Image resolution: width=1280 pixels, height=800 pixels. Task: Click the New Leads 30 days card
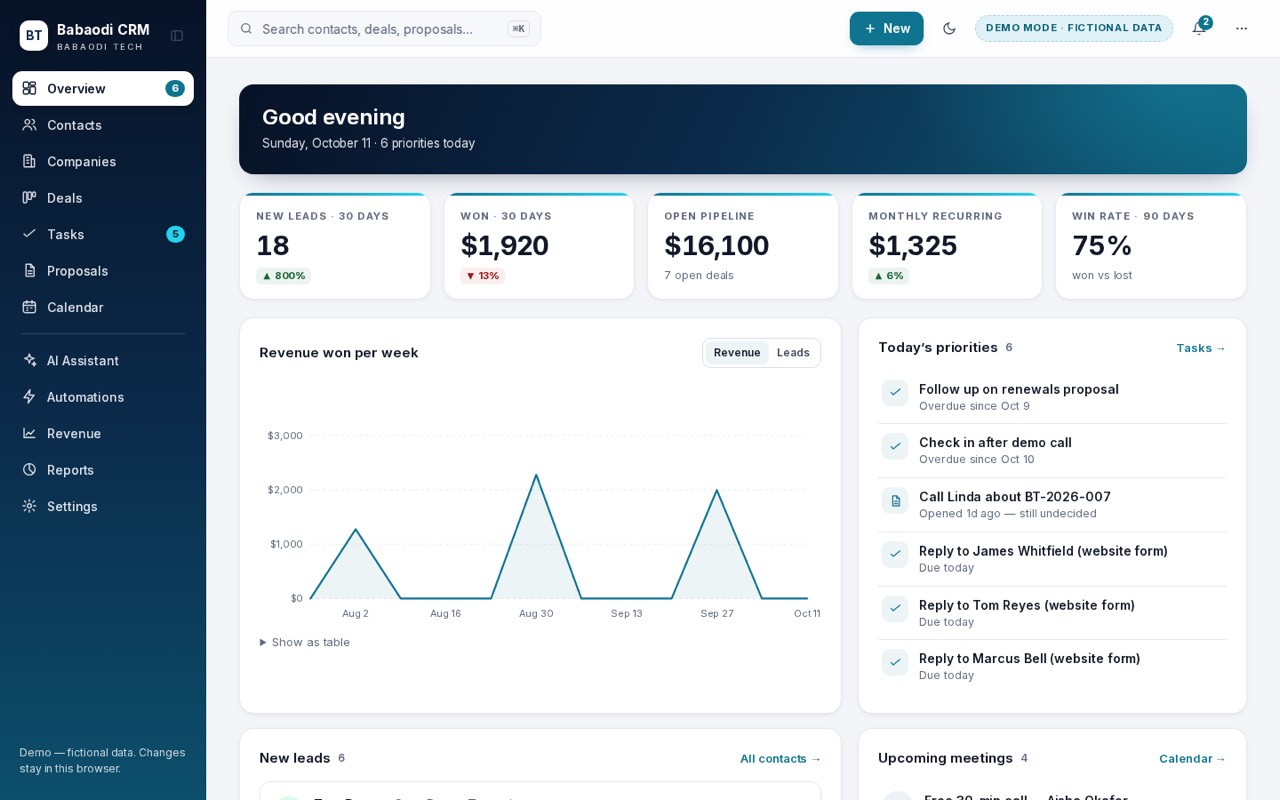[335, 246]
